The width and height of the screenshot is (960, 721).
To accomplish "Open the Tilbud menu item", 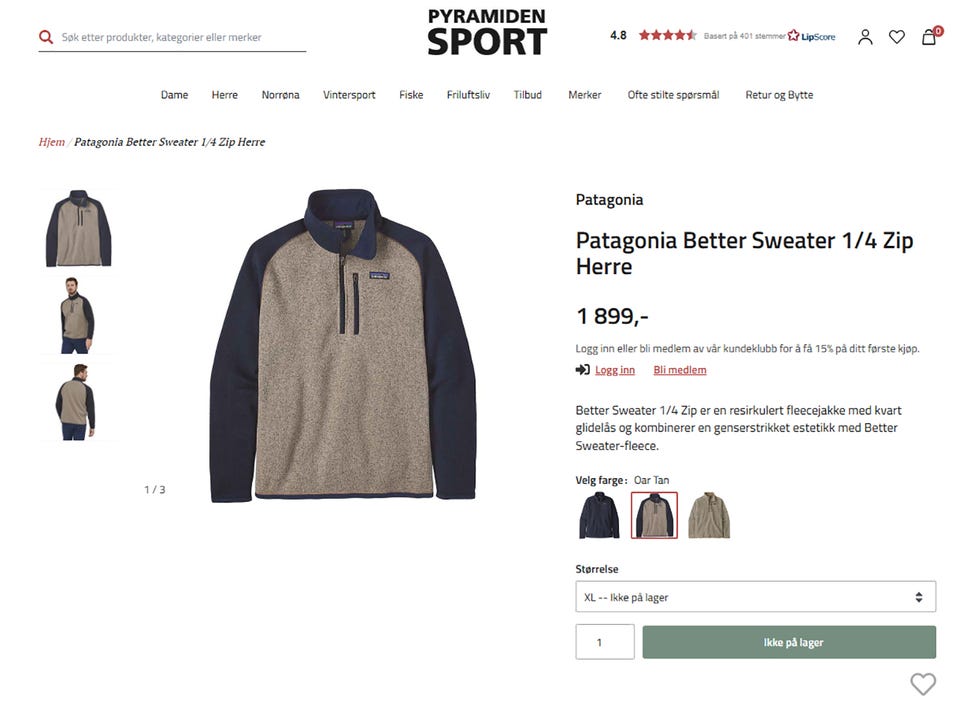I will point(528,95).
